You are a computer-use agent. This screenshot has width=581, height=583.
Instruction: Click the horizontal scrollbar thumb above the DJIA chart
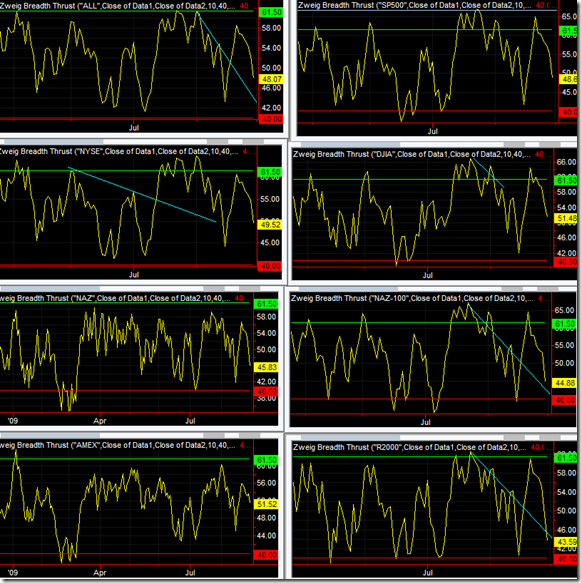click(x=350, y=144)
